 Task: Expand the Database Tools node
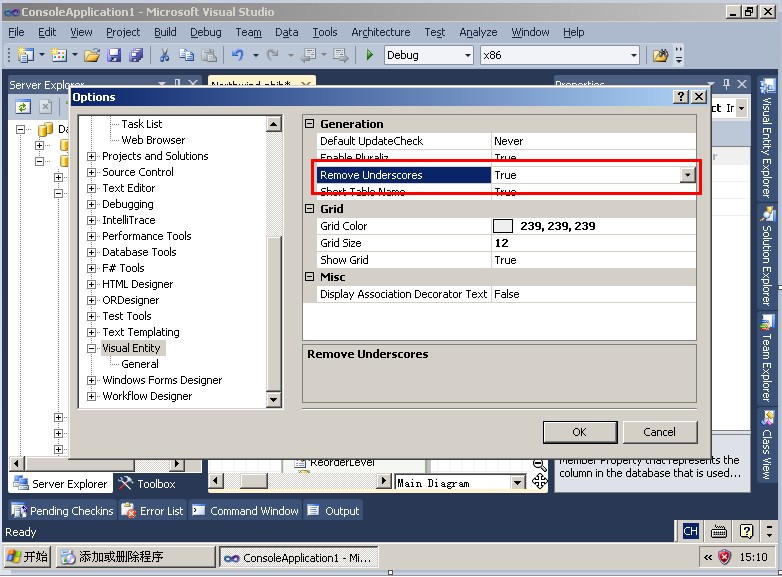coord(91,252)
